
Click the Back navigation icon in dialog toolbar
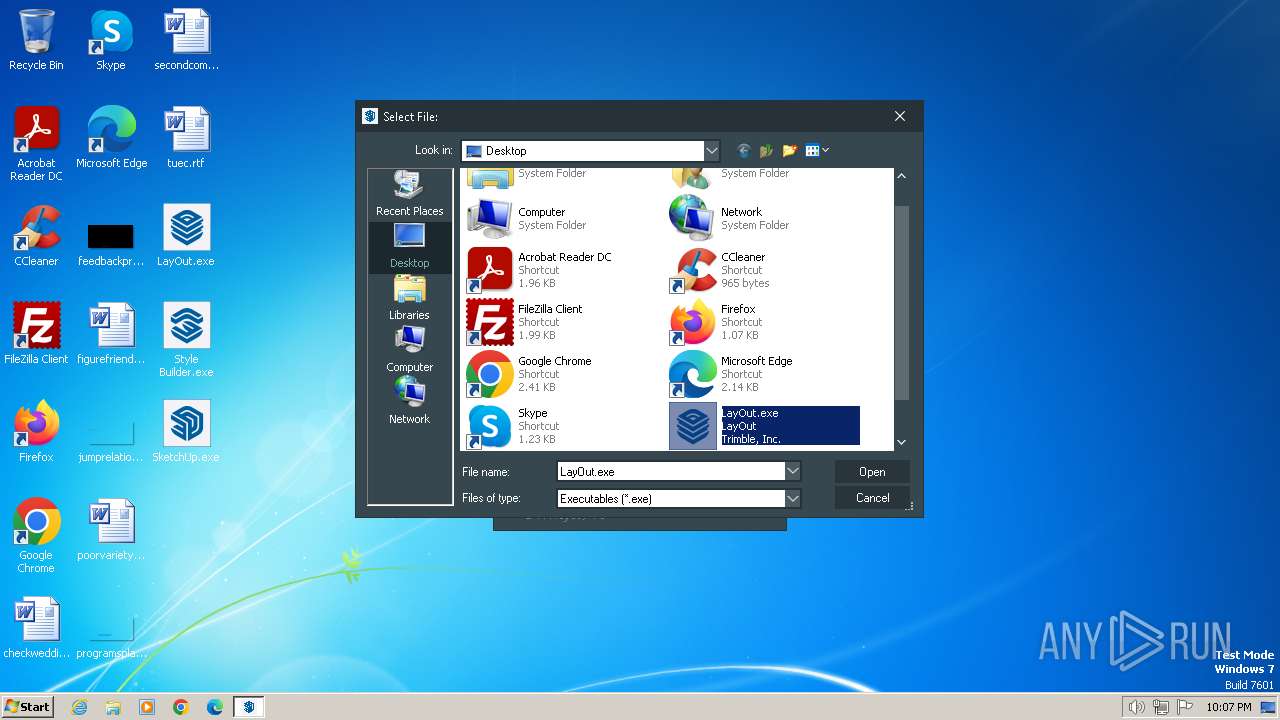tap(743, 151)
